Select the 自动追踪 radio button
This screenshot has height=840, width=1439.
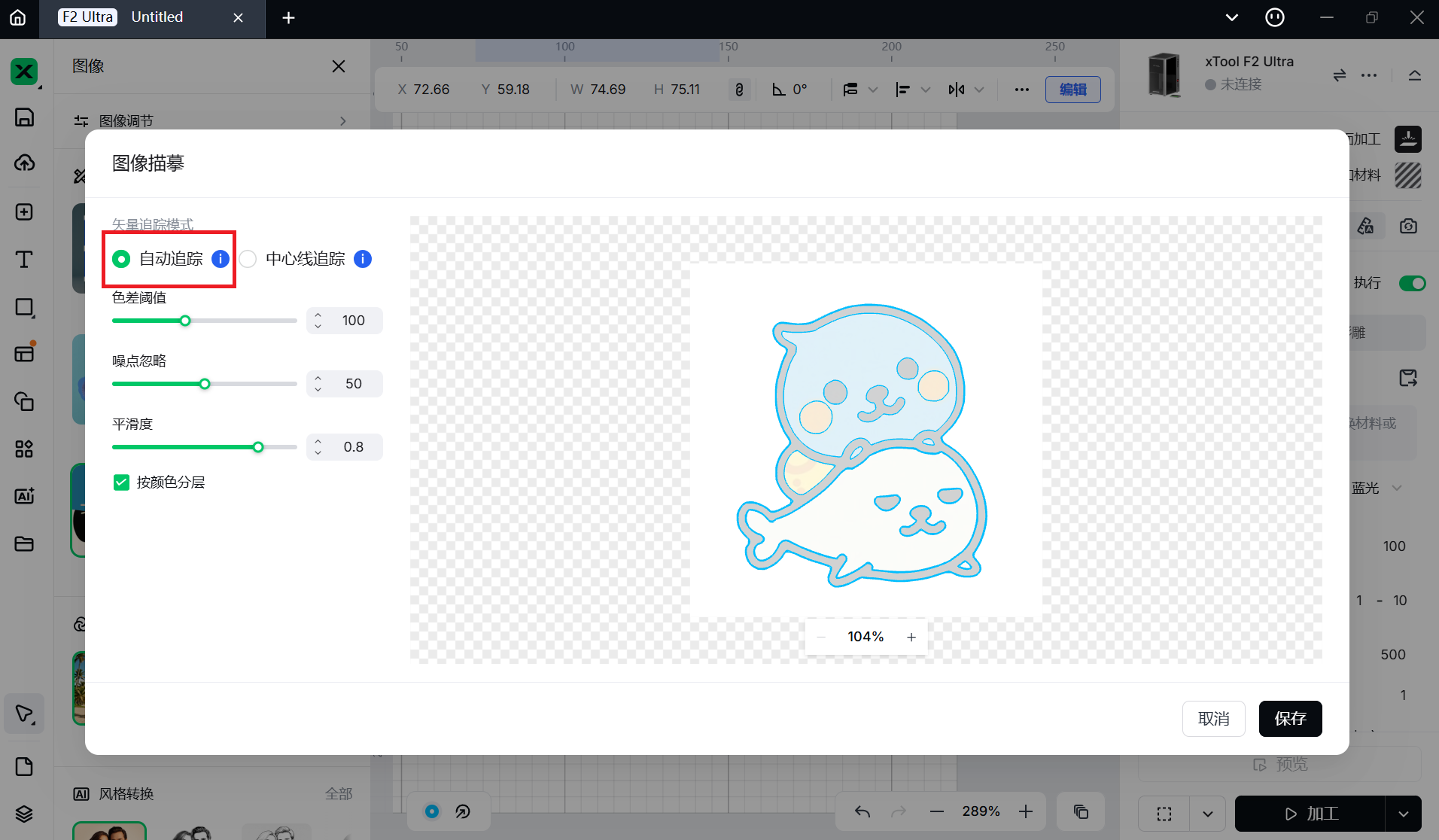(121, 259)
